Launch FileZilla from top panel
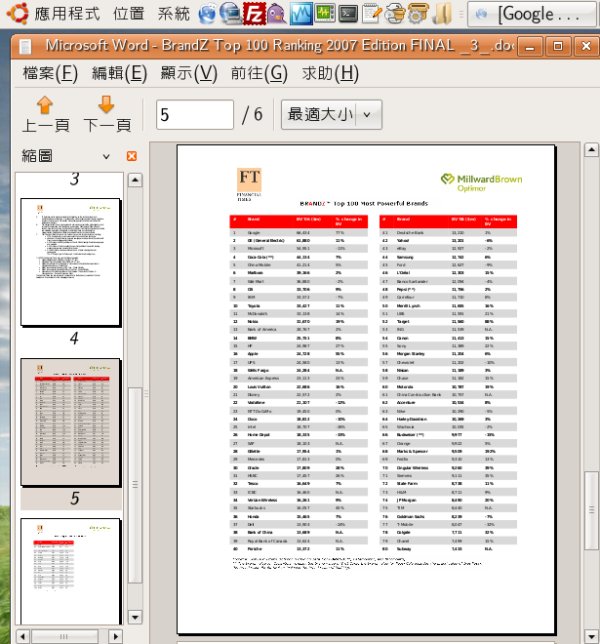The height and width of the screenshot is (644, 600). tap(254, 14)
